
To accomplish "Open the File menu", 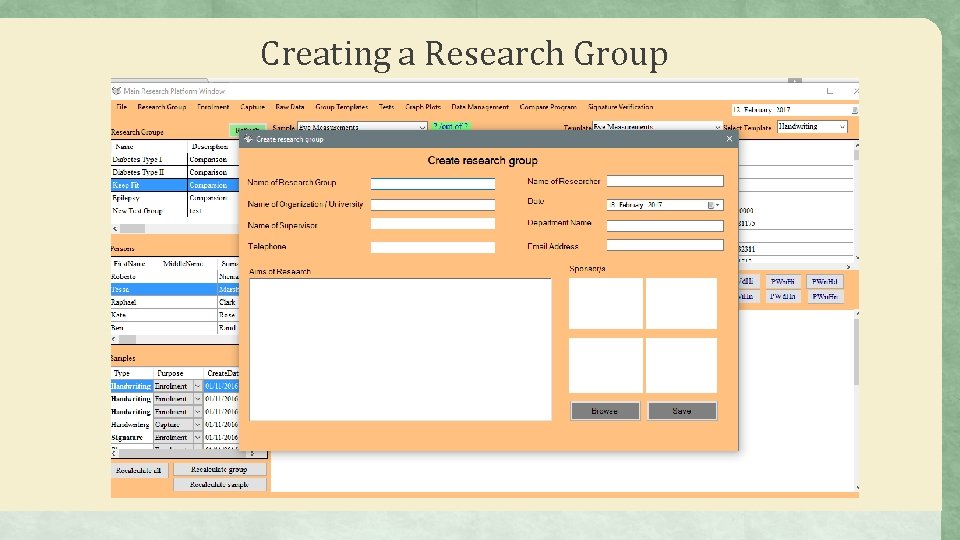I will tap(121, 107).
